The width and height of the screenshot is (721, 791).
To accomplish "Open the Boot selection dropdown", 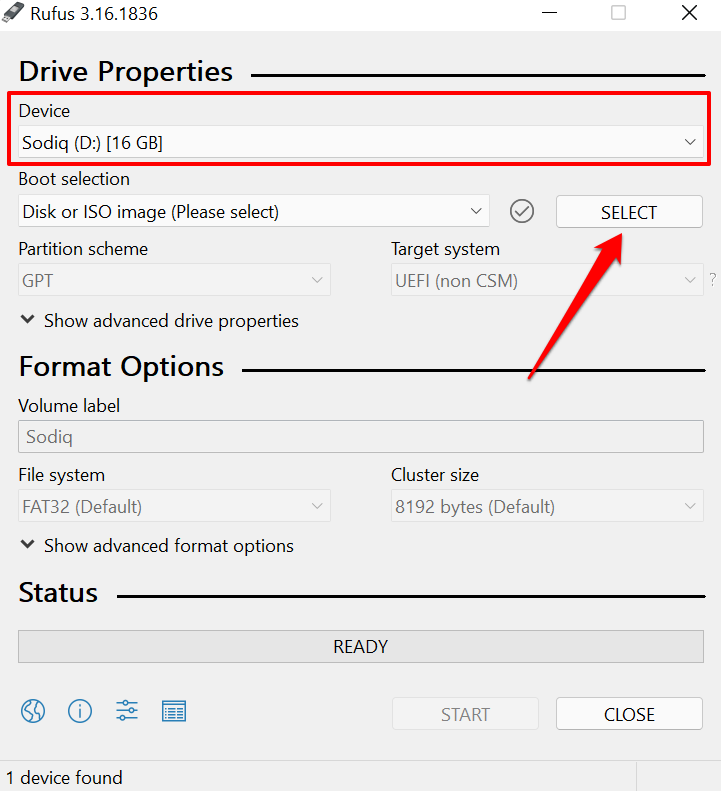I will [x=254, y=212].
